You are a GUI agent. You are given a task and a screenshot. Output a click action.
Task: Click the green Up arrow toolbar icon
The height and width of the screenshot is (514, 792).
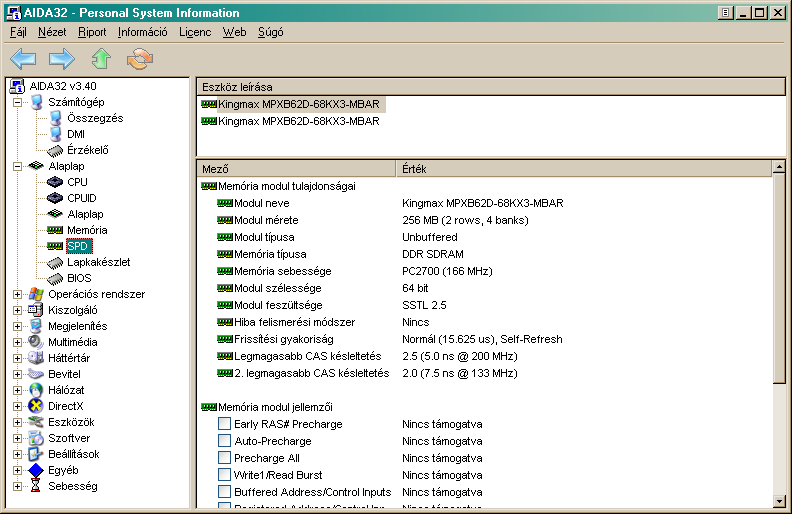pos(101,59)
